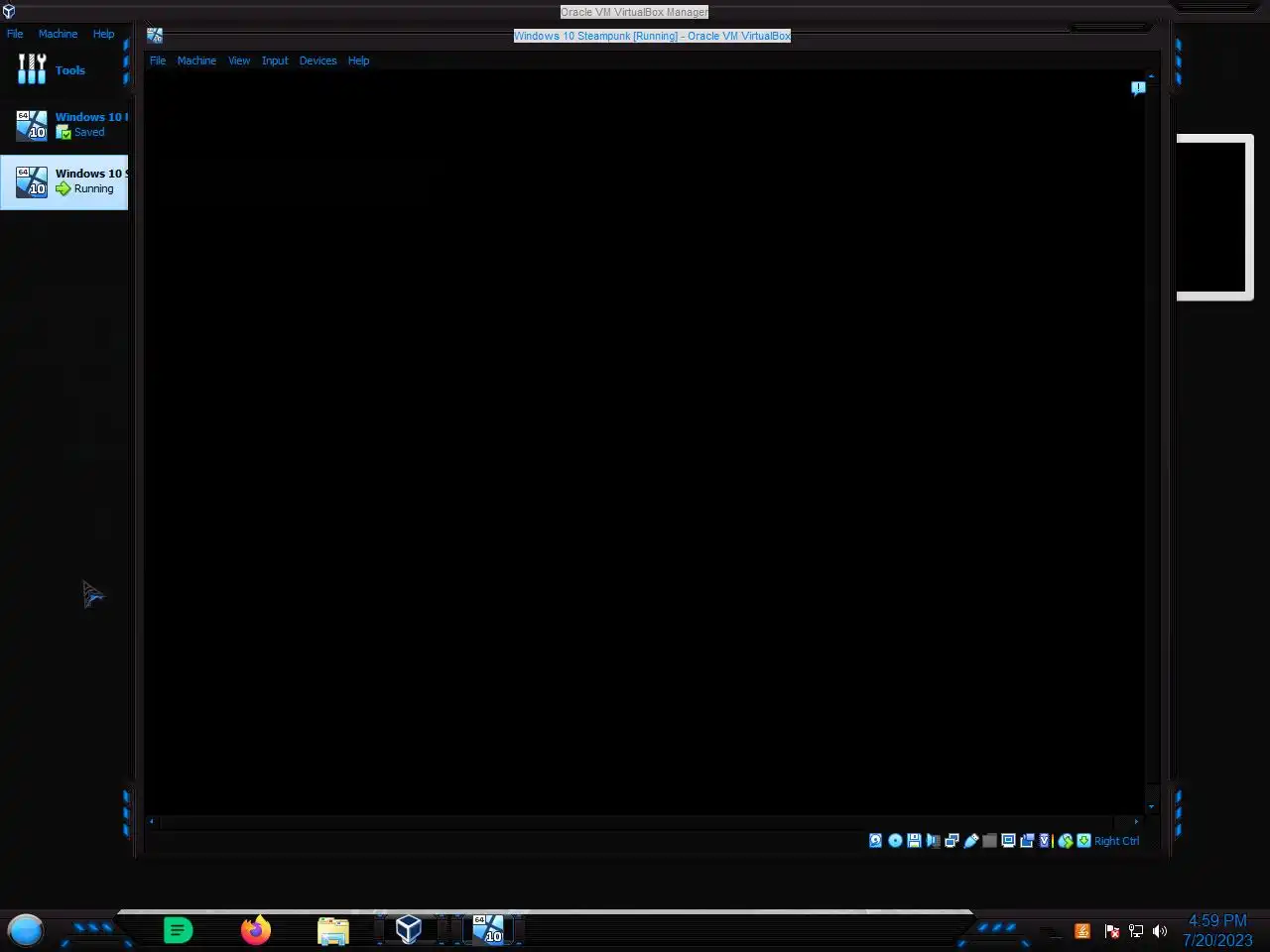Click the VM window title bar icon

click(155, 36)
